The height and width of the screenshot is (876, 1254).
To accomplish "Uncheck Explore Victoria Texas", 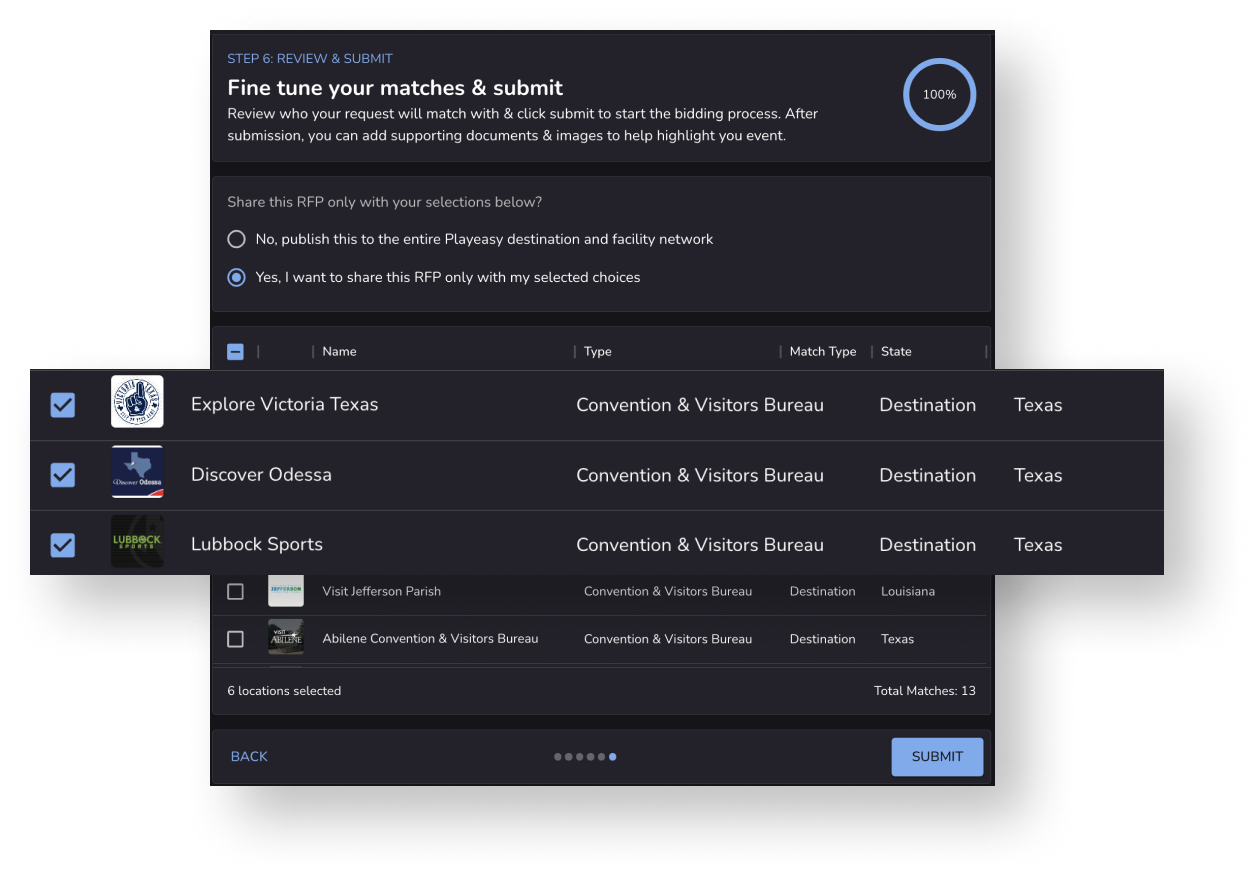I will tap(63, 404).
